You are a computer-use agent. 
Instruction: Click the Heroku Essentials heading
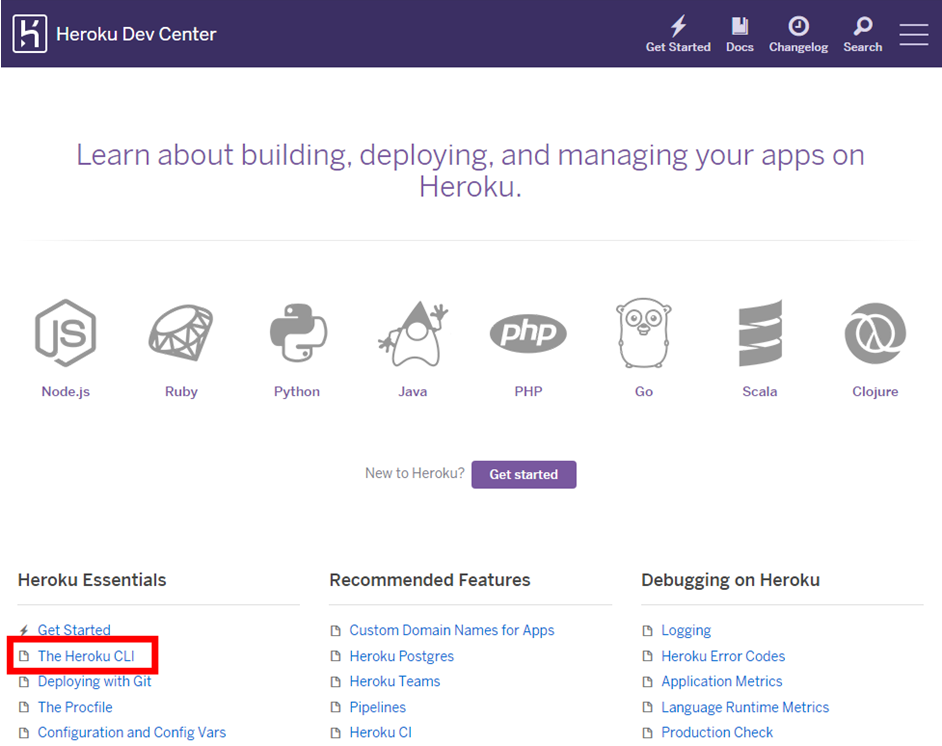tap(92, 580)
